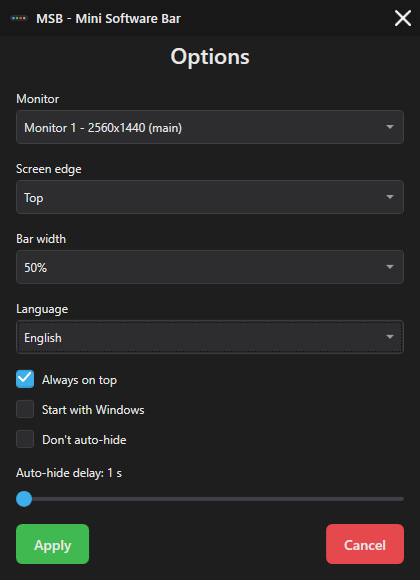Click the 'Auto-hide delay: 1 s' label
420x580 pixels.
(x=69, y=473)
